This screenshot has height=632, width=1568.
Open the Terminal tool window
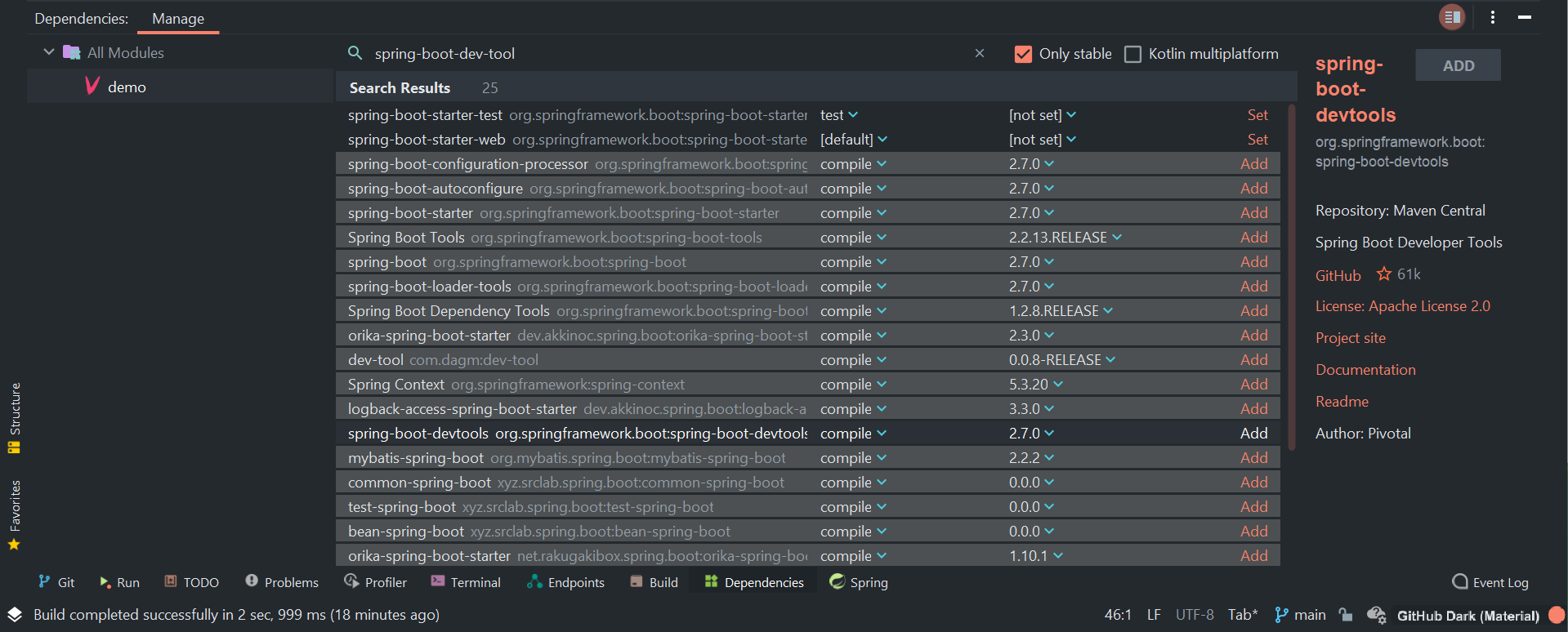click(466, 582)
